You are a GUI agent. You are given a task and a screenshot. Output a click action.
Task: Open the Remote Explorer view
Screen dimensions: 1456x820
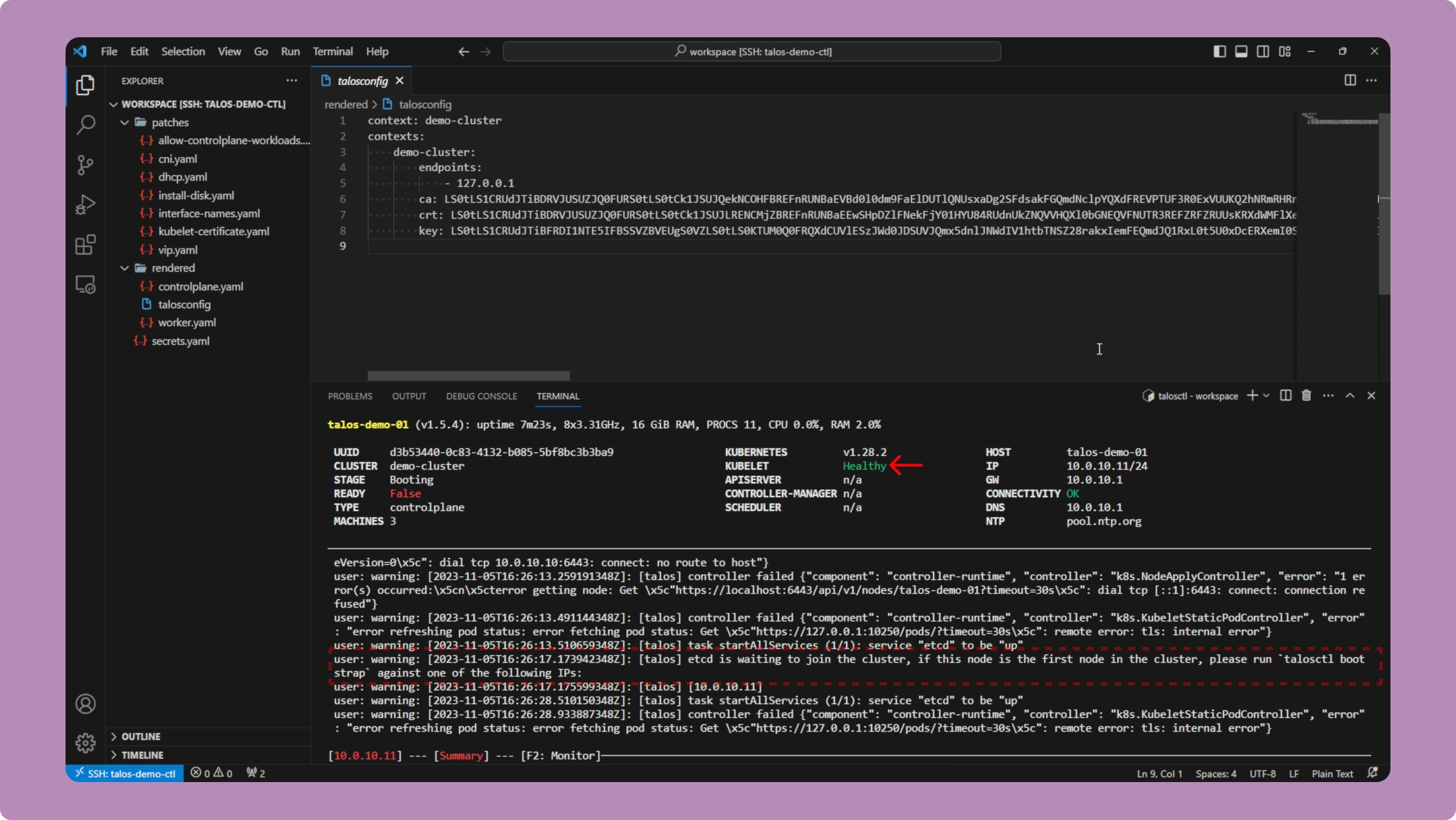pos(85,285)
